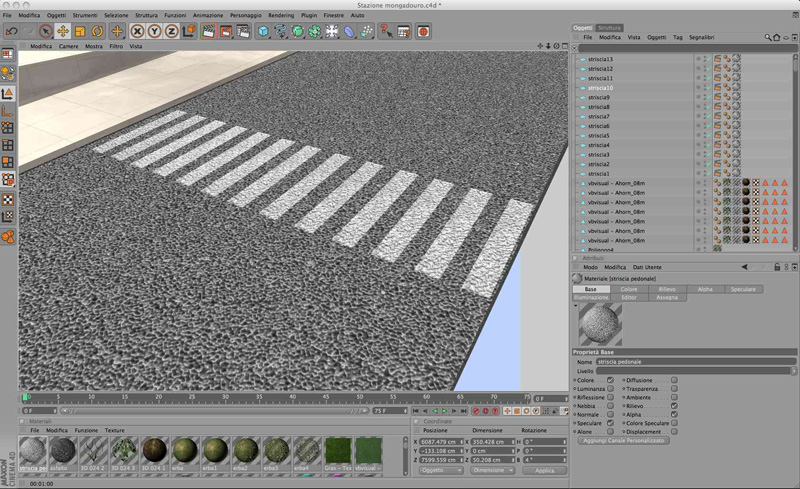Open the red sphere content browser icon
The image size is (800, 489).
pos(422,32)
